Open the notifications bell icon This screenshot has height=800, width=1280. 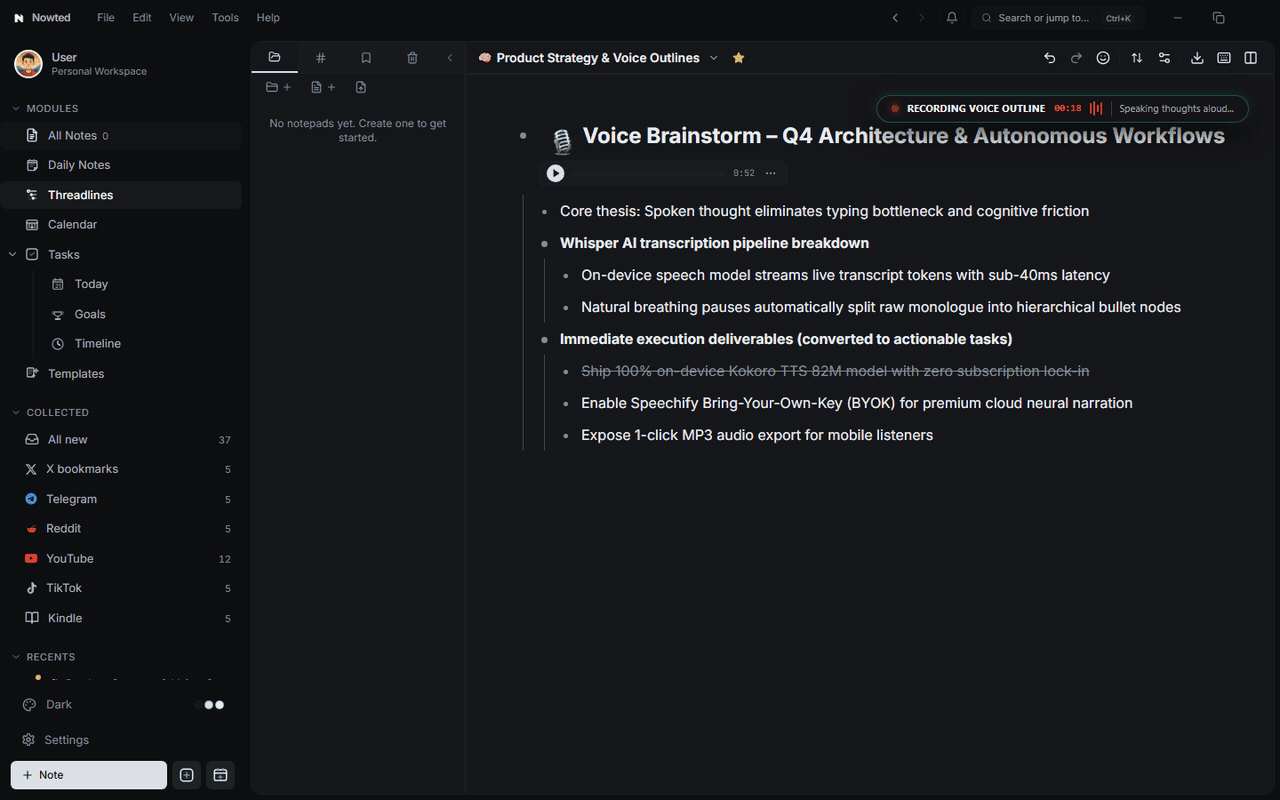tap(952, 18)
